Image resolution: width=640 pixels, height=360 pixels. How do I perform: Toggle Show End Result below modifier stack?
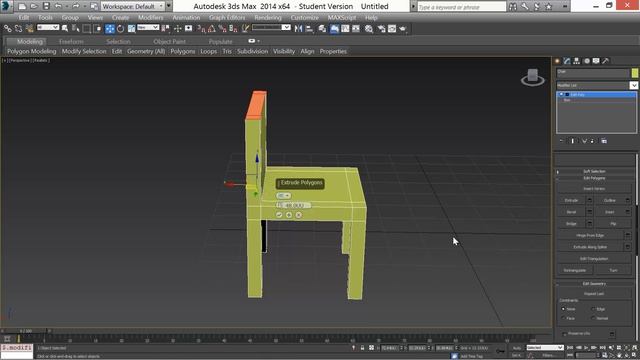point(573,141)
